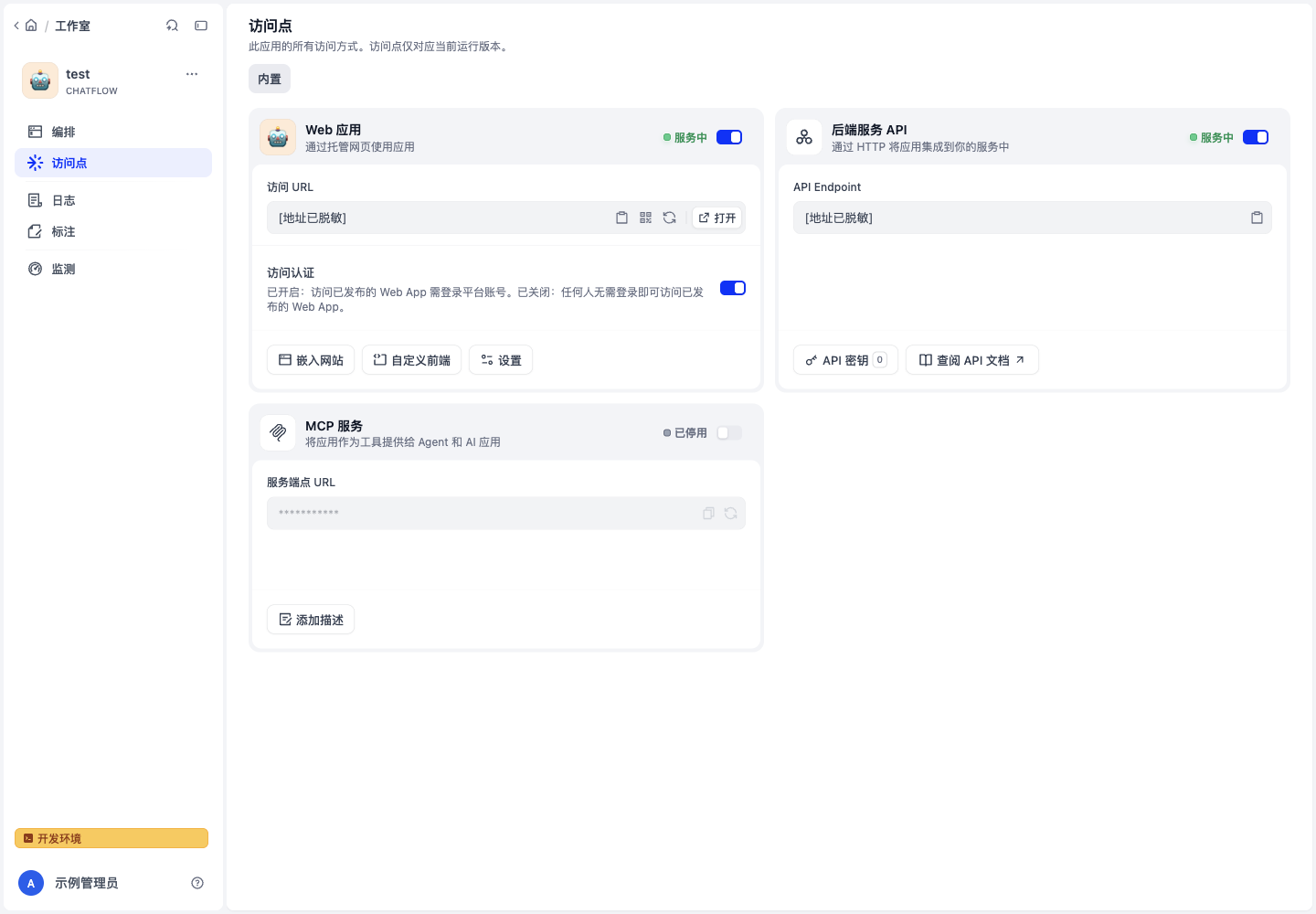This screenshot has height=914, width=1316.
Task: Go back using the left chevron arrow
Action: 16,26
